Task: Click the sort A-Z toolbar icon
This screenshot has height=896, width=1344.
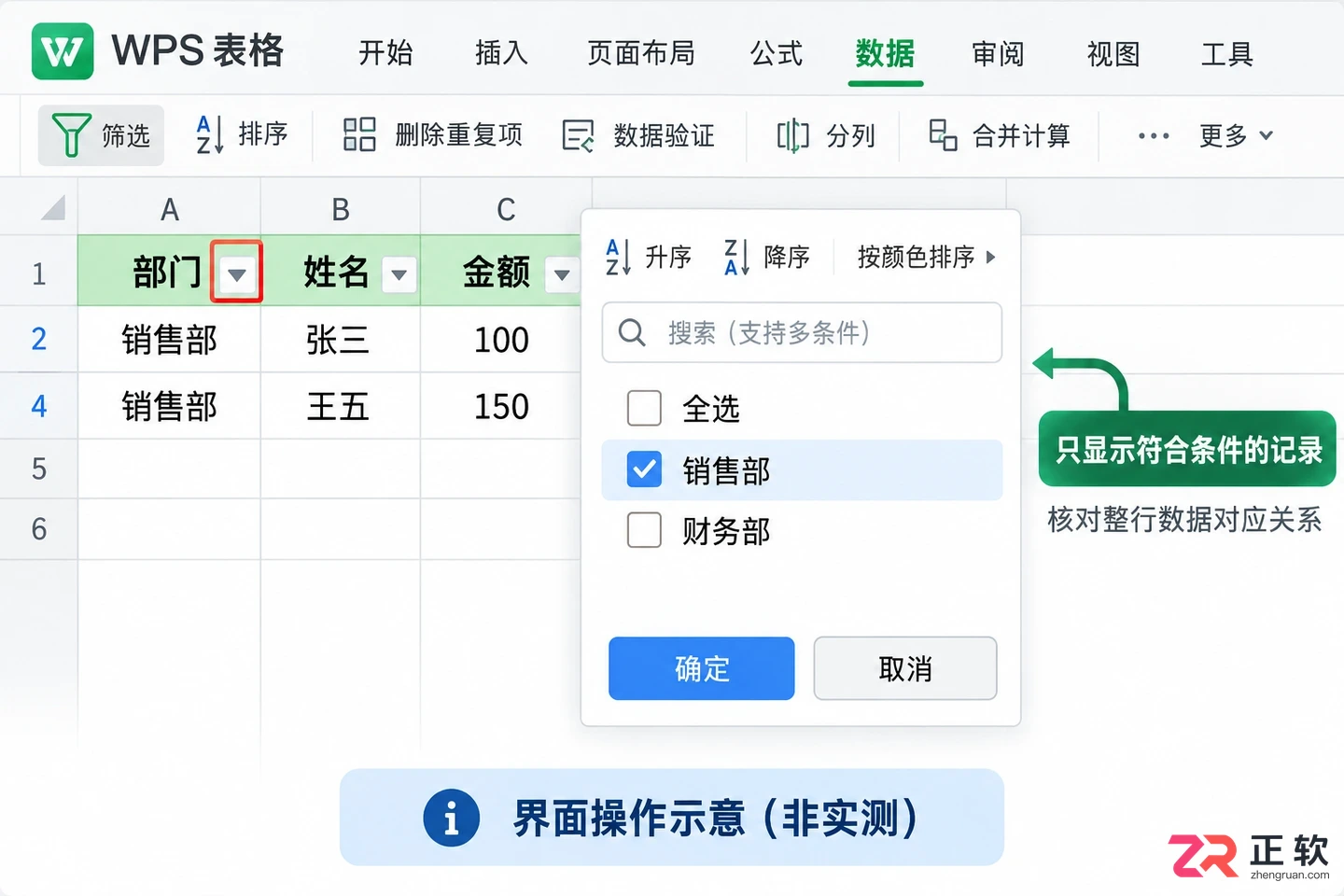Action: point(210,134)
